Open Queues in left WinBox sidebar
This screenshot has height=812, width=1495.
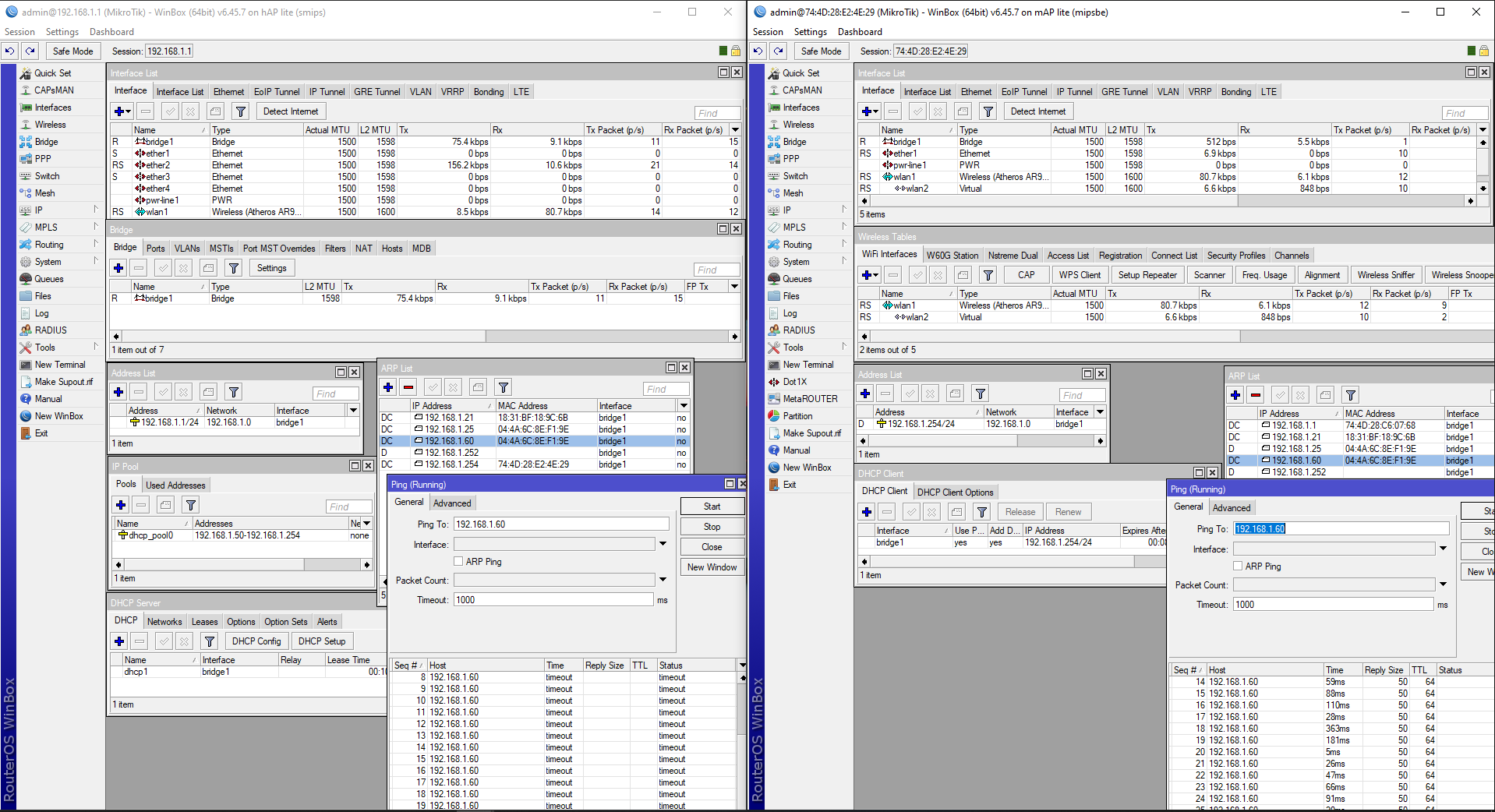(49, 279)
